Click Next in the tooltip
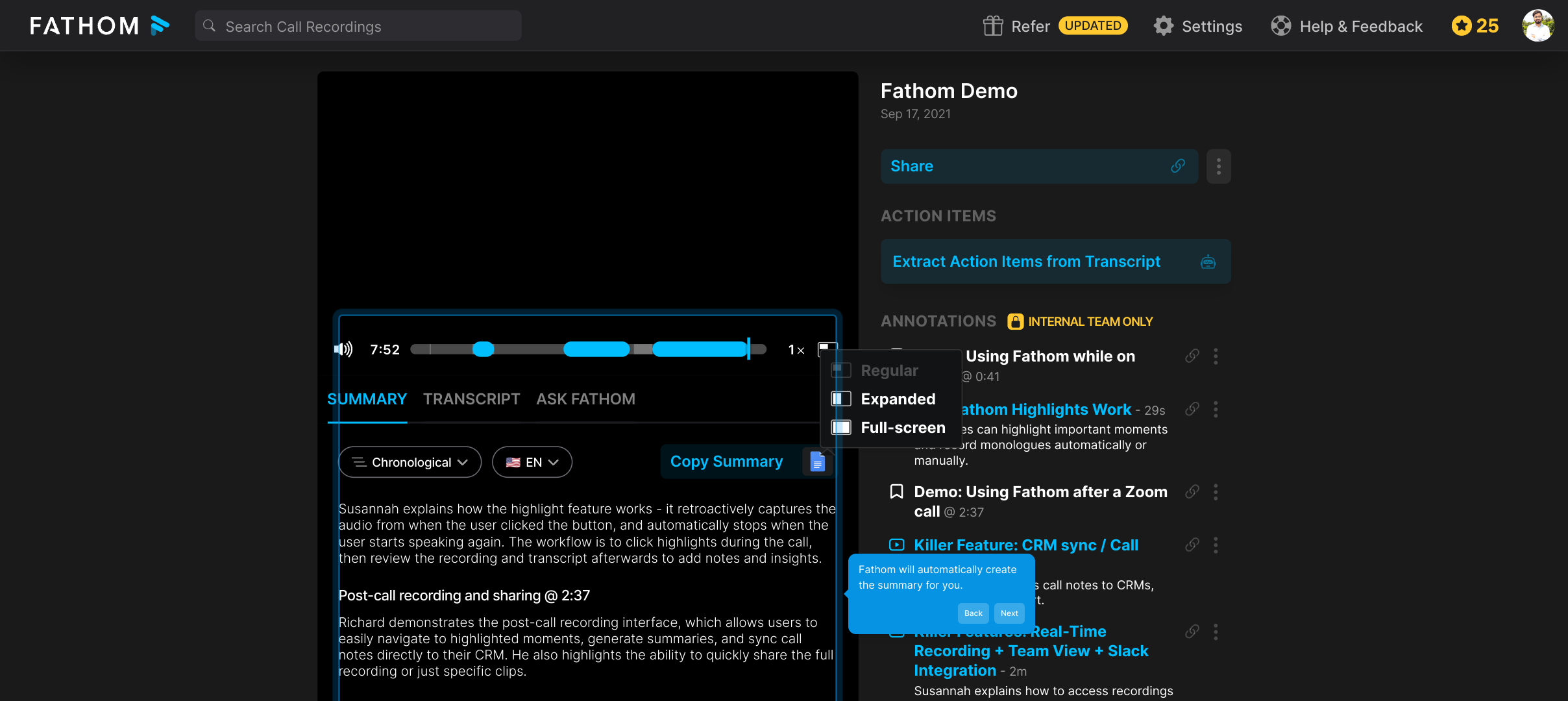Viewport: 1568px width, 701px height. pos(1009,613)
